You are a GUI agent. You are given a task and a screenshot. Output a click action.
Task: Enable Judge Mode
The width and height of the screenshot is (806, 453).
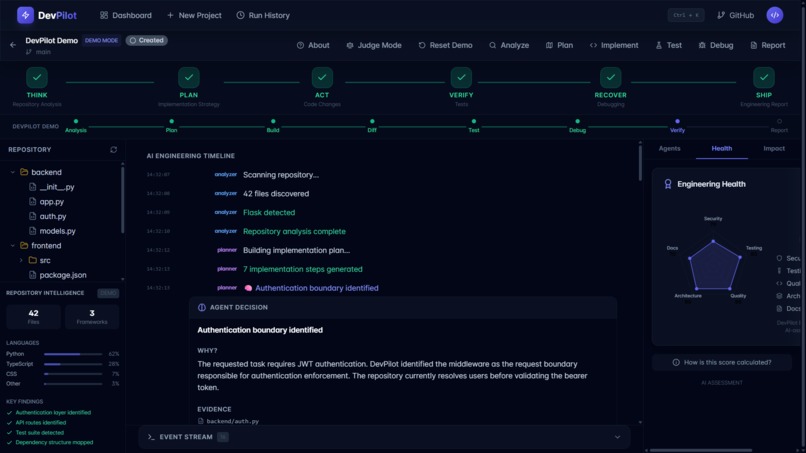[374, 45]
